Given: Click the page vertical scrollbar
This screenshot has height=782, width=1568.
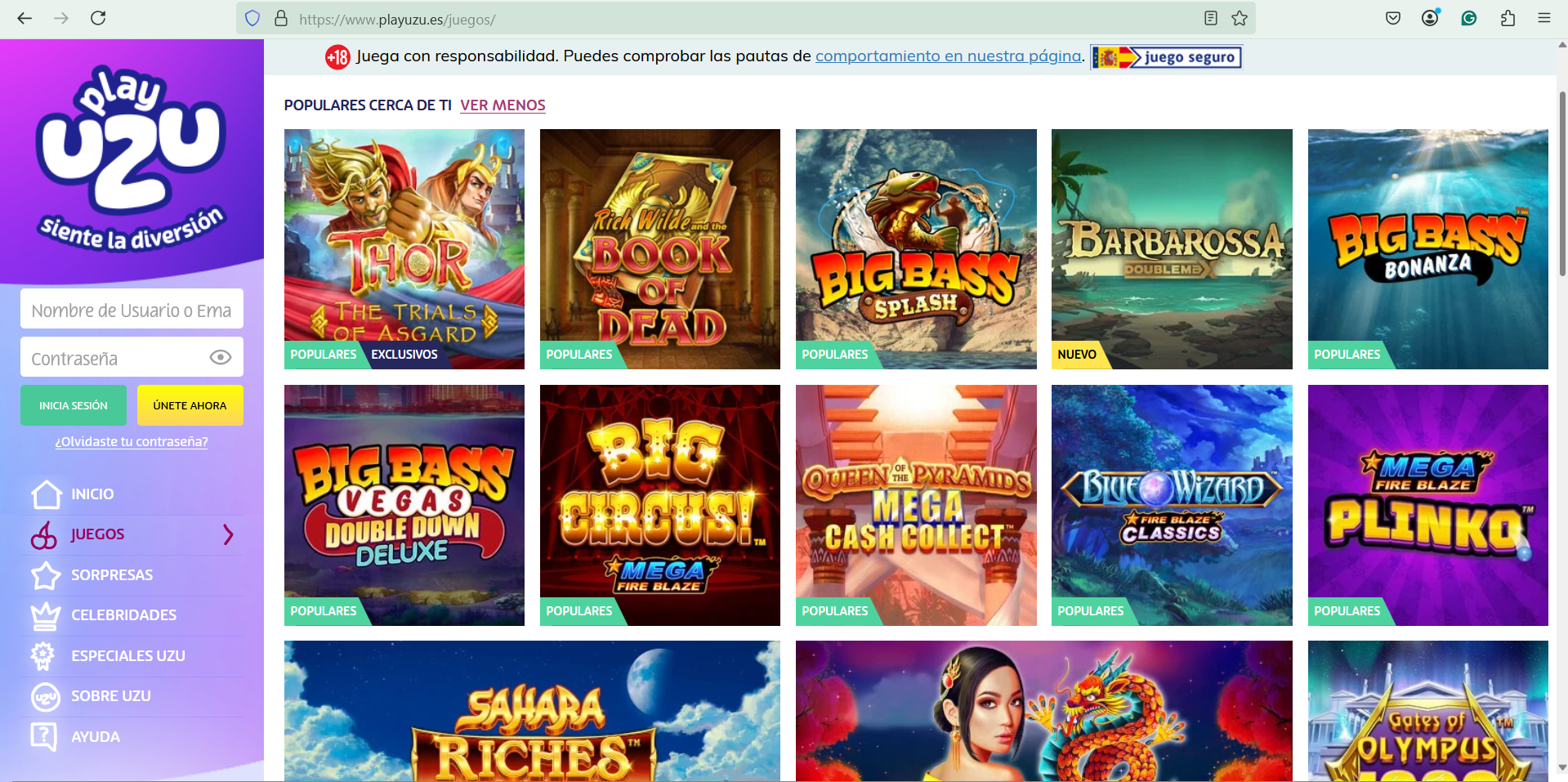Looking at the screenshot, I should click(1562, 184).
